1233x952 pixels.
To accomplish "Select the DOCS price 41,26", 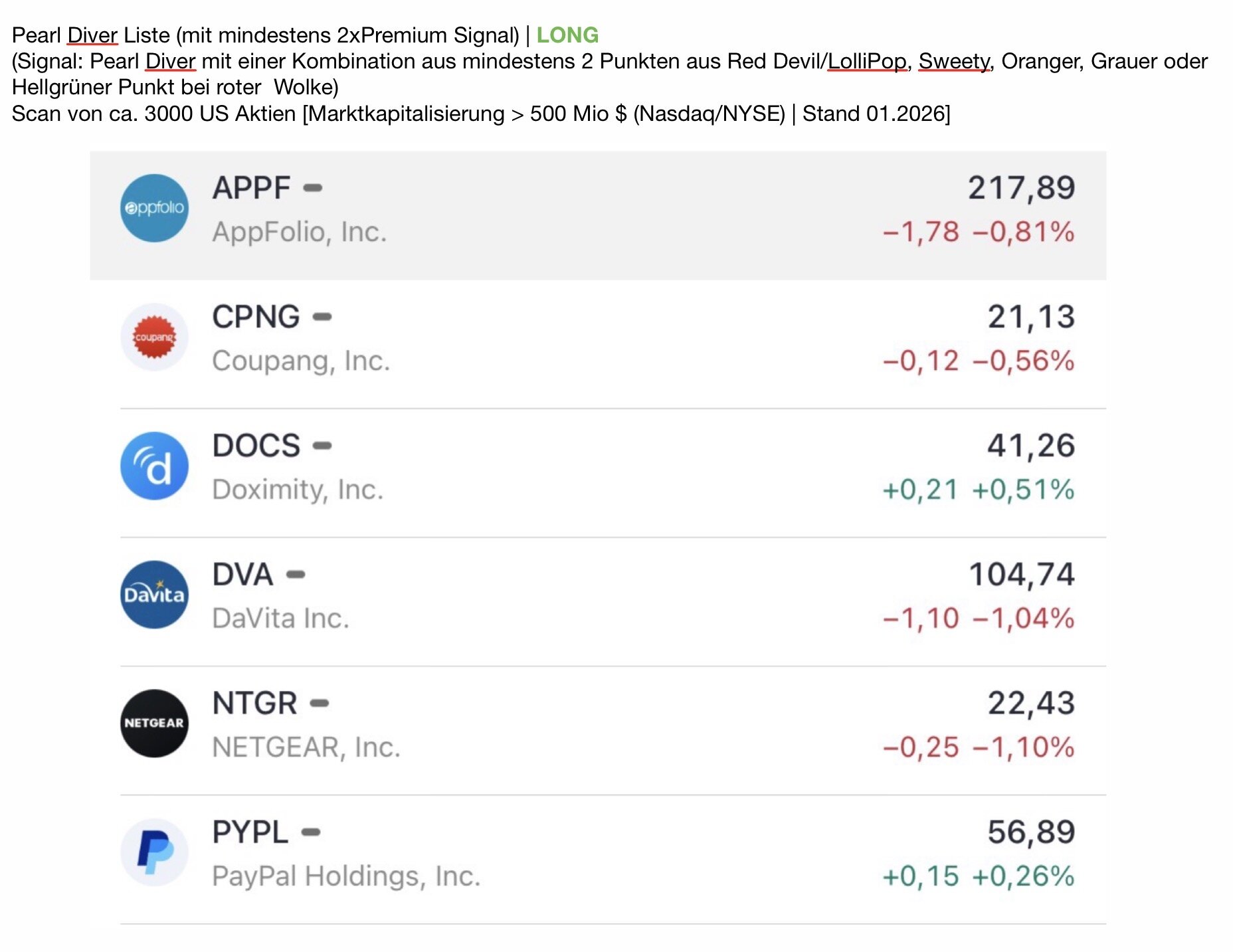I will 1030,446.
